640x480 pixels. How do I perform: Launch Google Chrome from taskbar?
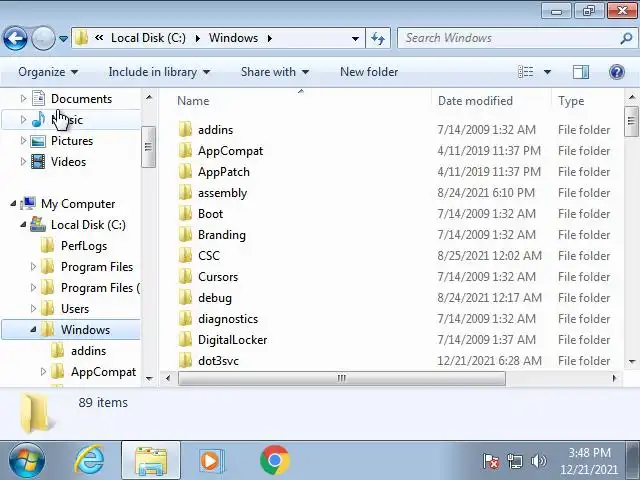click(x=275, y=460)
